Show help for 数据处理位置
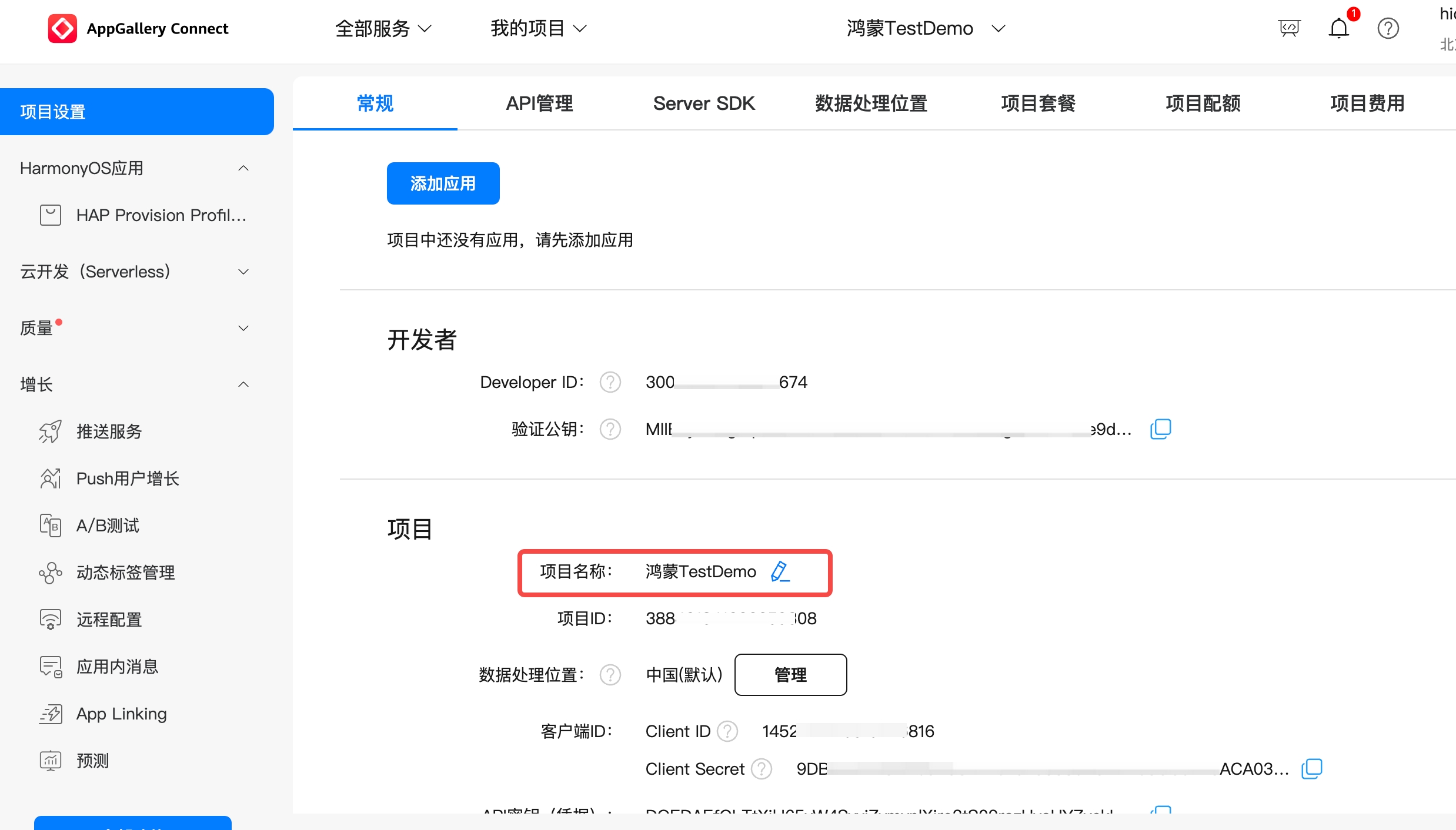Screen dimensions: 1456x830 pyautogui.click(x=610, y=675)
